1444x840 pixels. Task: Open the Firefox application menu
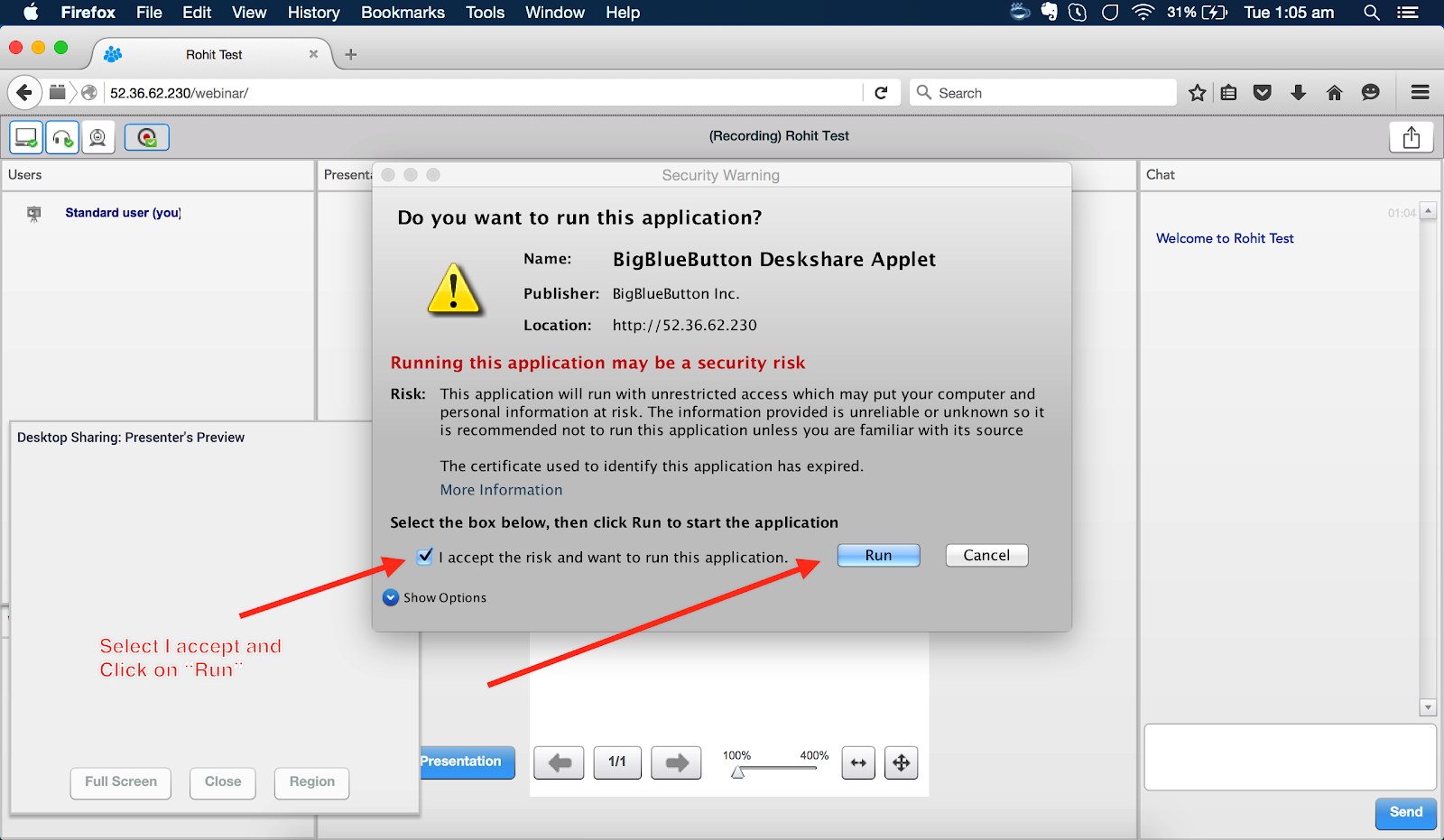pyautogui.click(x=88, y=13)
